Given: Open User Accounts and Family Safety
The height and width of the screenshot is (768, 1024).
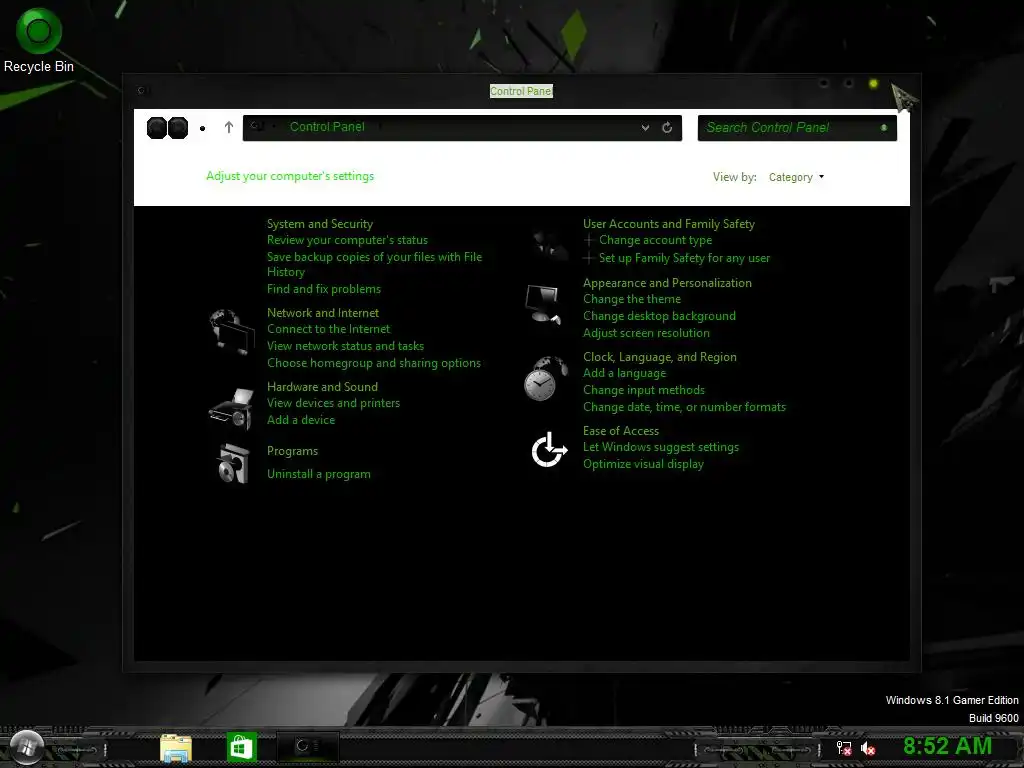Looking at the screenshot, I should (x=669, y=224).
